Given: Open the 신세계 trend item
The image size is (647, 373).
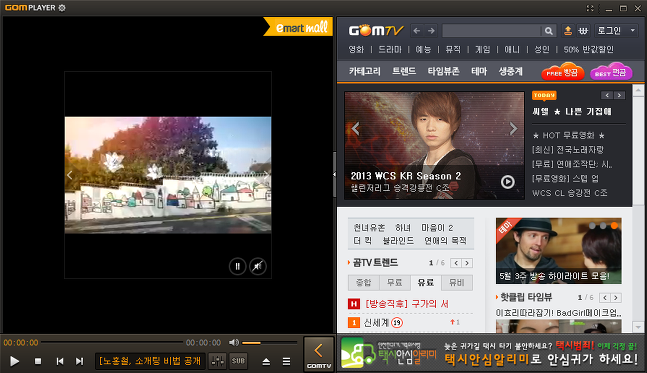Looking at the screenshot, I should click(376, 323).
